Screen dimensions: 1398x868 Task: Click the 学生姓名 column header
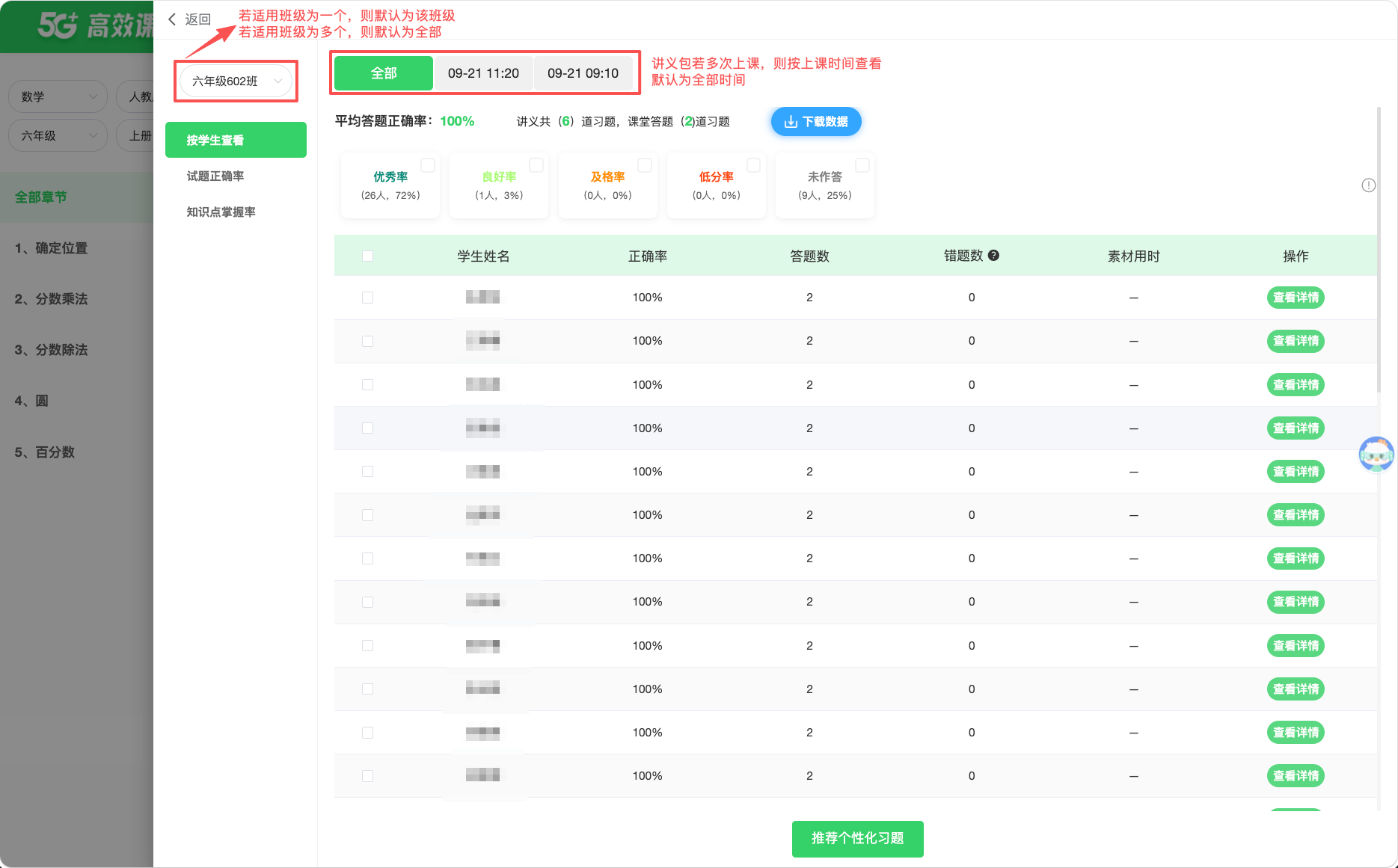(483, 256)
